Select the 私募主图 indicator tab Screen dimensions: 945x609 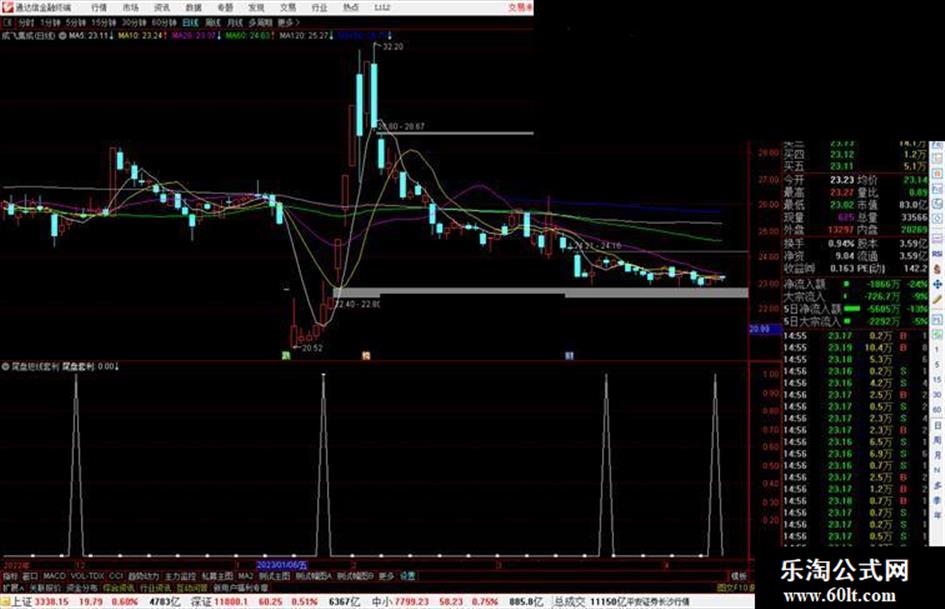pos(217,576)
